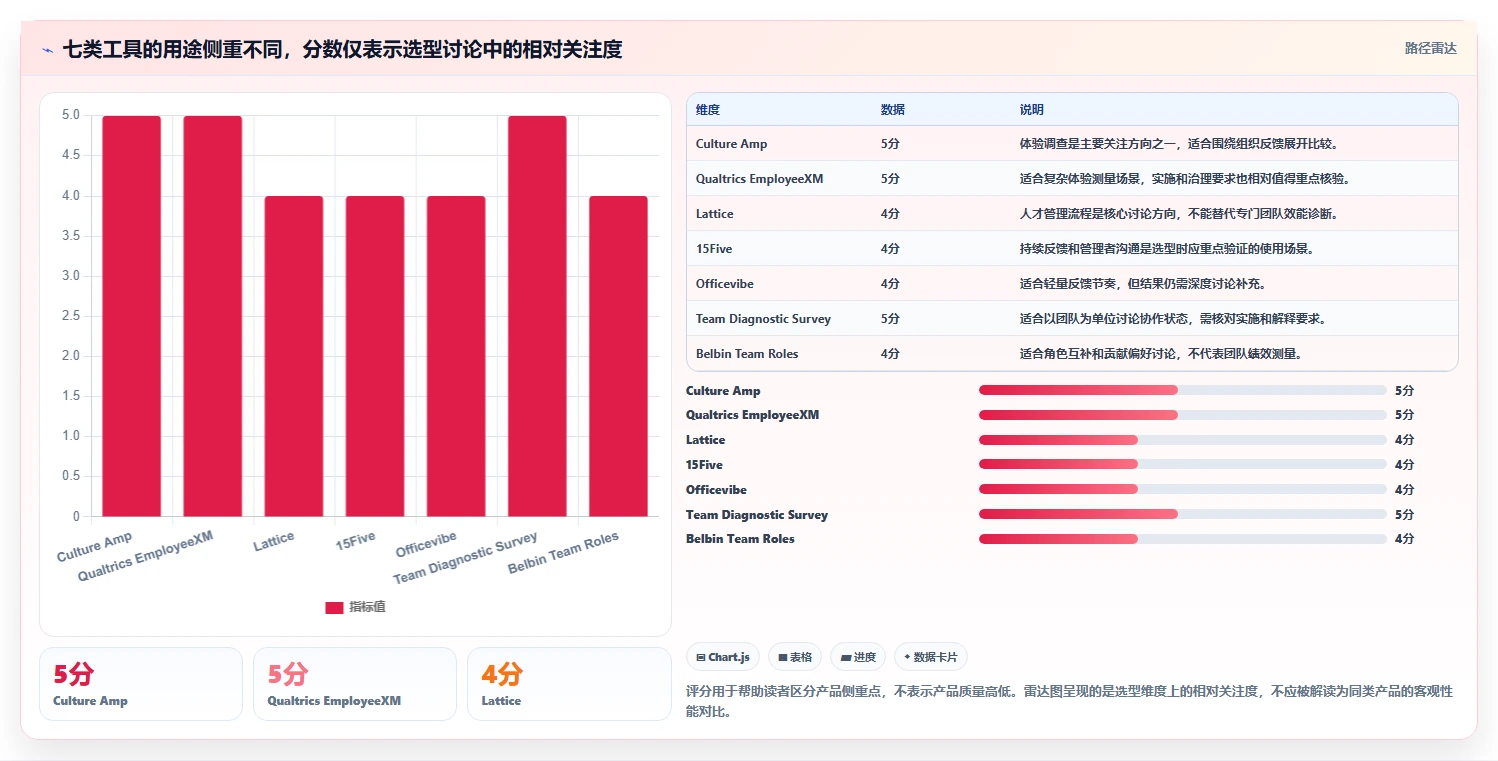Open the Qualtrics EmployeeXM 5分 summary card
The width and height of the screenshot is (1498, 761).
pyautogui.click(x=355, y=684)
